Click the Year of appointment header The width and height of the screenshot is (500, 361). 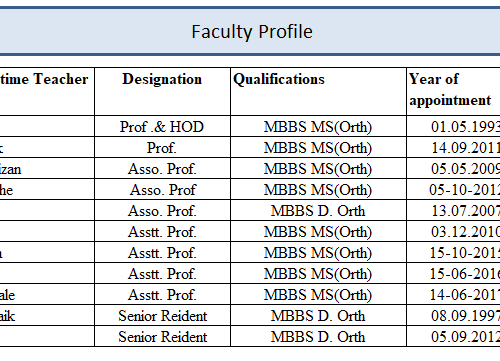[450, 89]
